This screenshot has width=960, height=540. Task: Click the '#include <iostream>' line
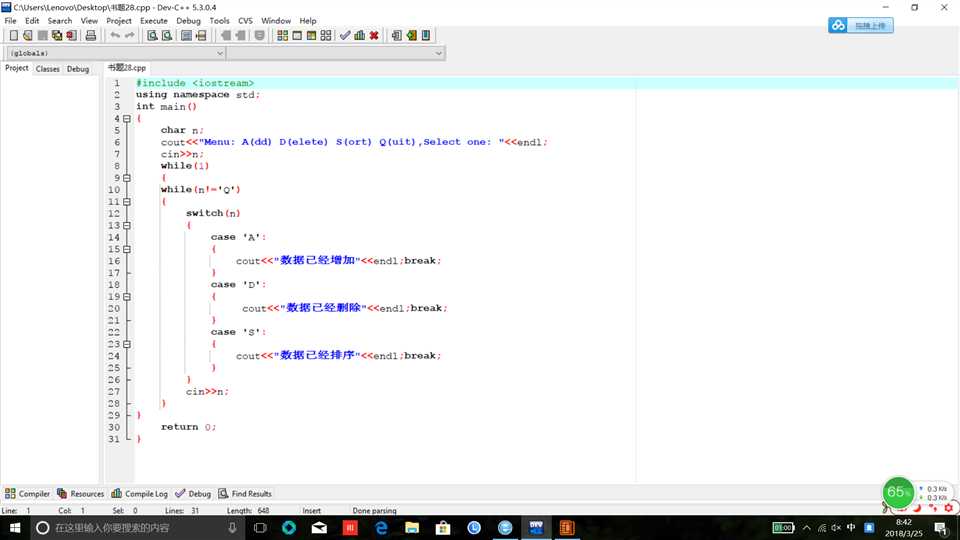coord(195,83)
